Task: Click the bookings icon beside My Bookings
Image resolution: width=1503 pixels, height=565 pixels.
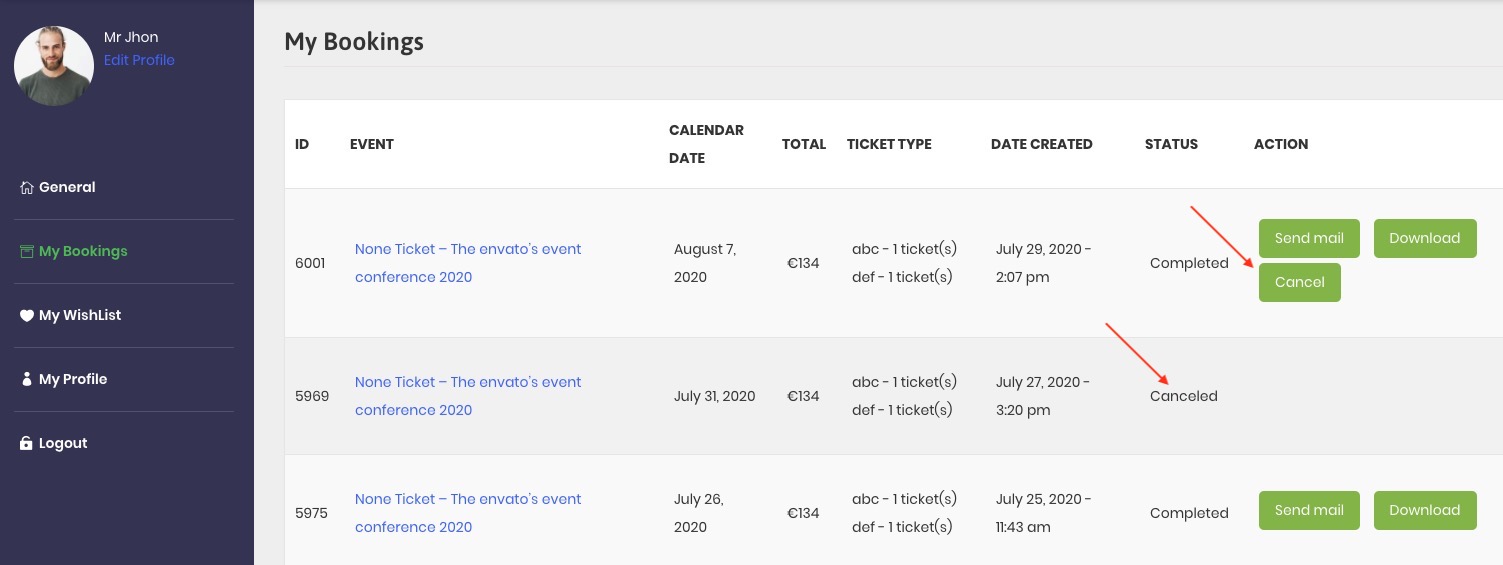Action: coord(27,252)
